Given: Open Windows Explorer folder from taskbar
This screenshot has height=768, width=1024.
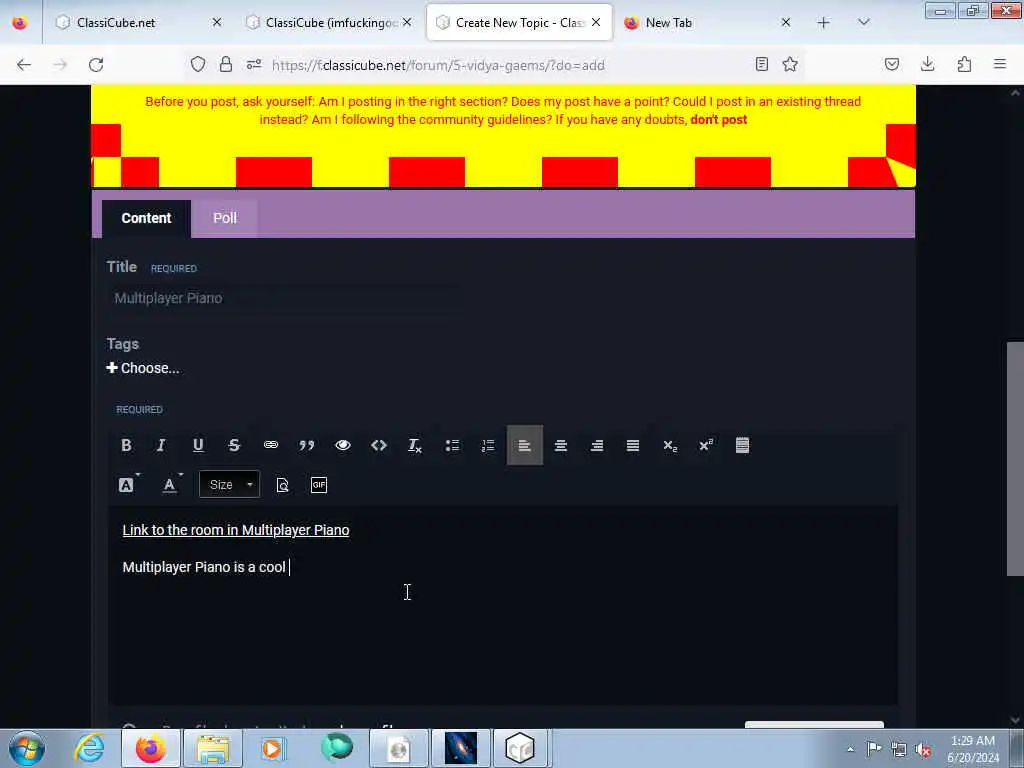Looking at the screenshot, I should [213, 748].
